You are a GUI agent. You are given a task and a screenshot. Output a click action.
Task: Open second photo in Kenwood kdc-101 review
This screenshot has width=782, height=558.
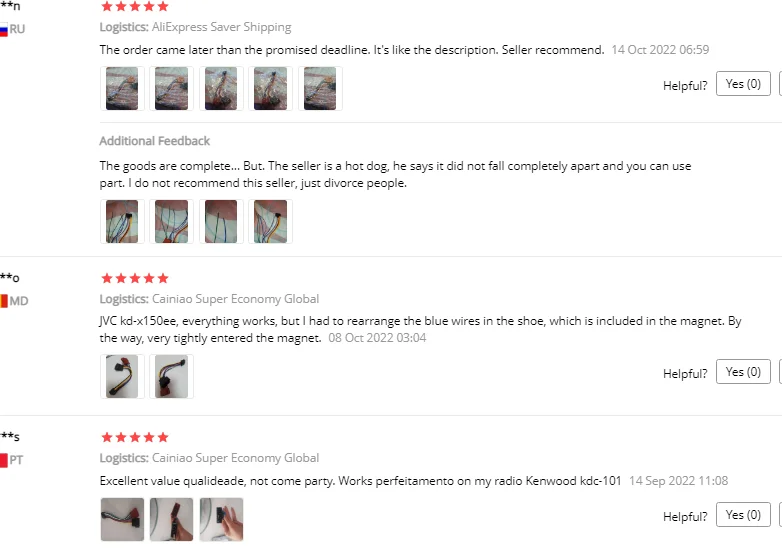172,520
